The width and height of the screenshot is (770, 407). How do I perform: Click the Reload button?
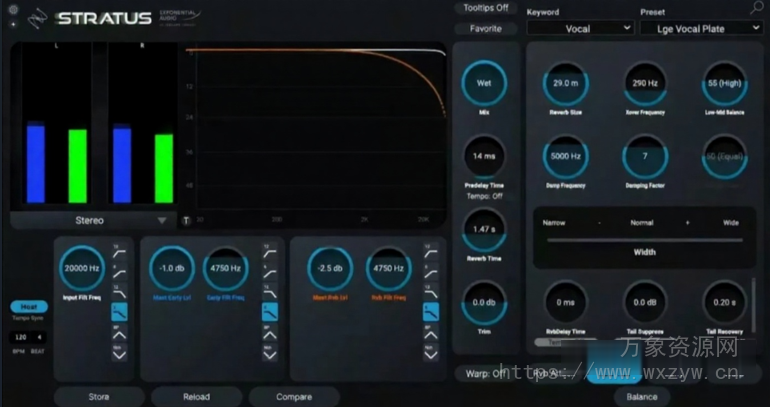[196, 397]
